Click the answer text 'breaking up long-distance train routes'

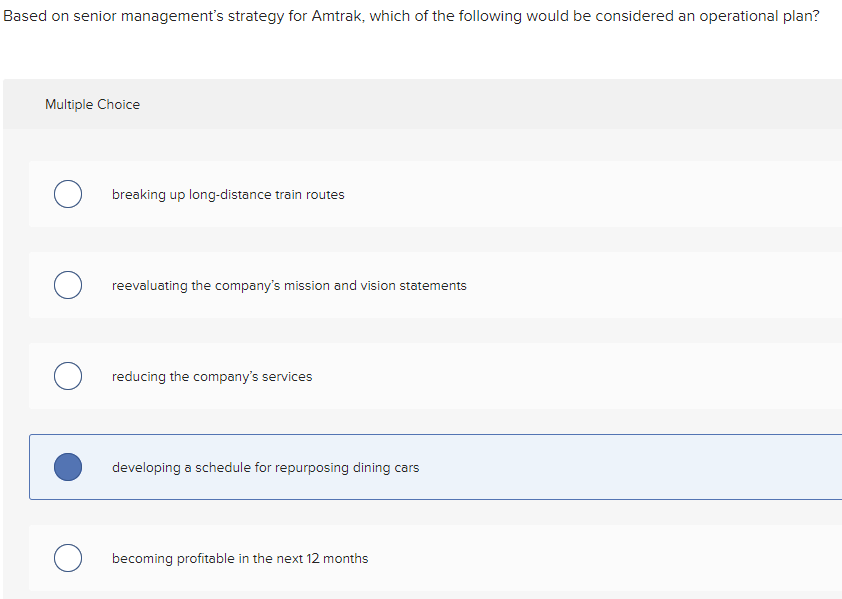(x=228, y=194)
